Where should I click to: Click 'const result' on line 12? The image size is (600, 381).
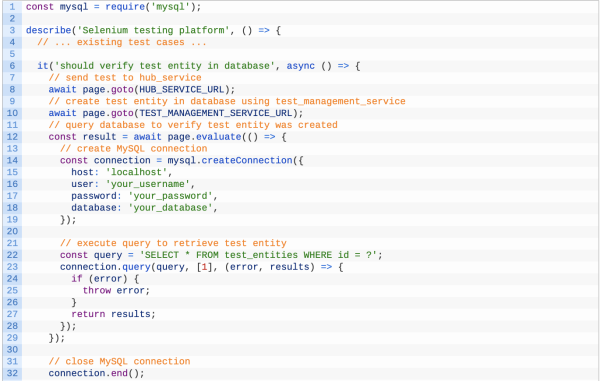click(82, 137)
